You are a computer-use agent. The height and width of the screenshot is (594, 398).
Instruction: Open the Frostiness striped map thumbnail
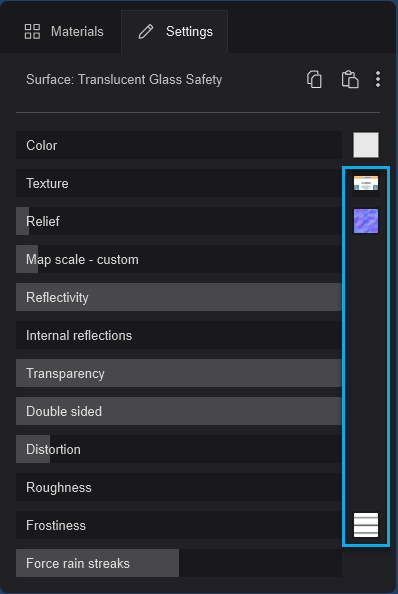point(366,525)
